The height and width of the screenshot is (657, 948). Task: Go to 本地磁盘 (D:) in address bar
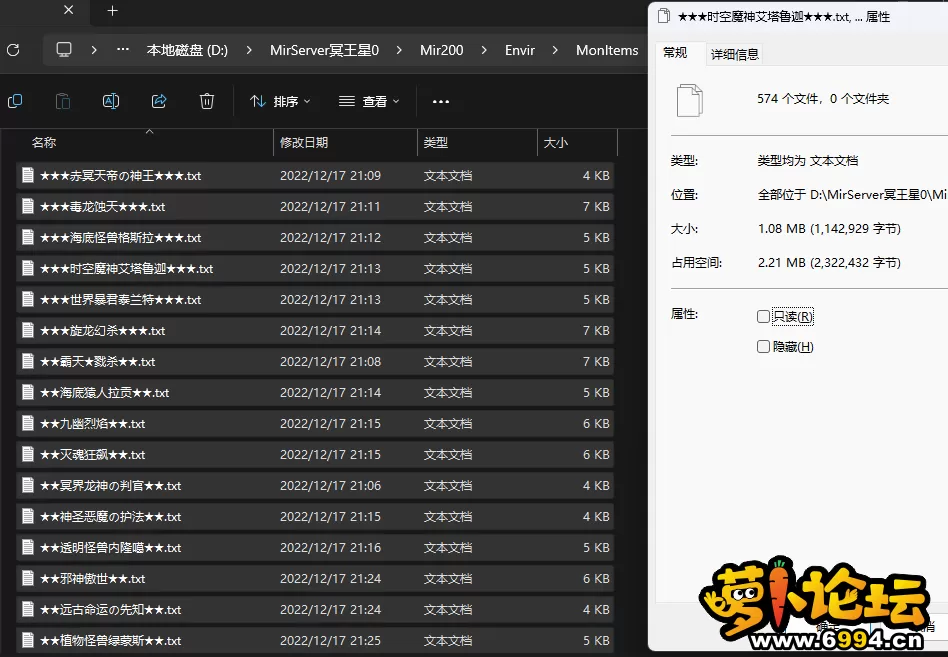[187, 50]
